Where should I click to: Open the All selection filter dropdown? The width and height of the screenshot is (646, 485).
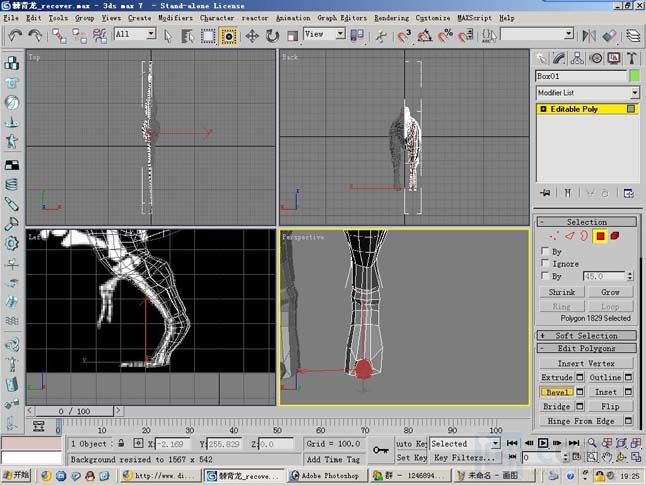click(135, 34)
